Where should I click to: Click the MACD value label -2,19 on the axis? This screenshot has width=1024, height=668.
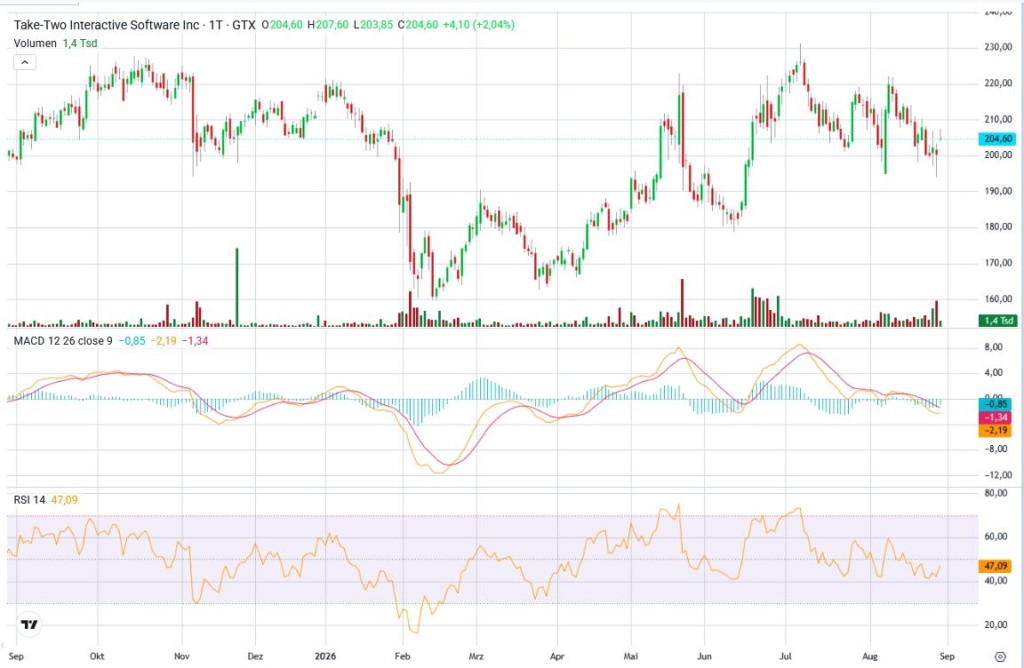pos(995,430)
